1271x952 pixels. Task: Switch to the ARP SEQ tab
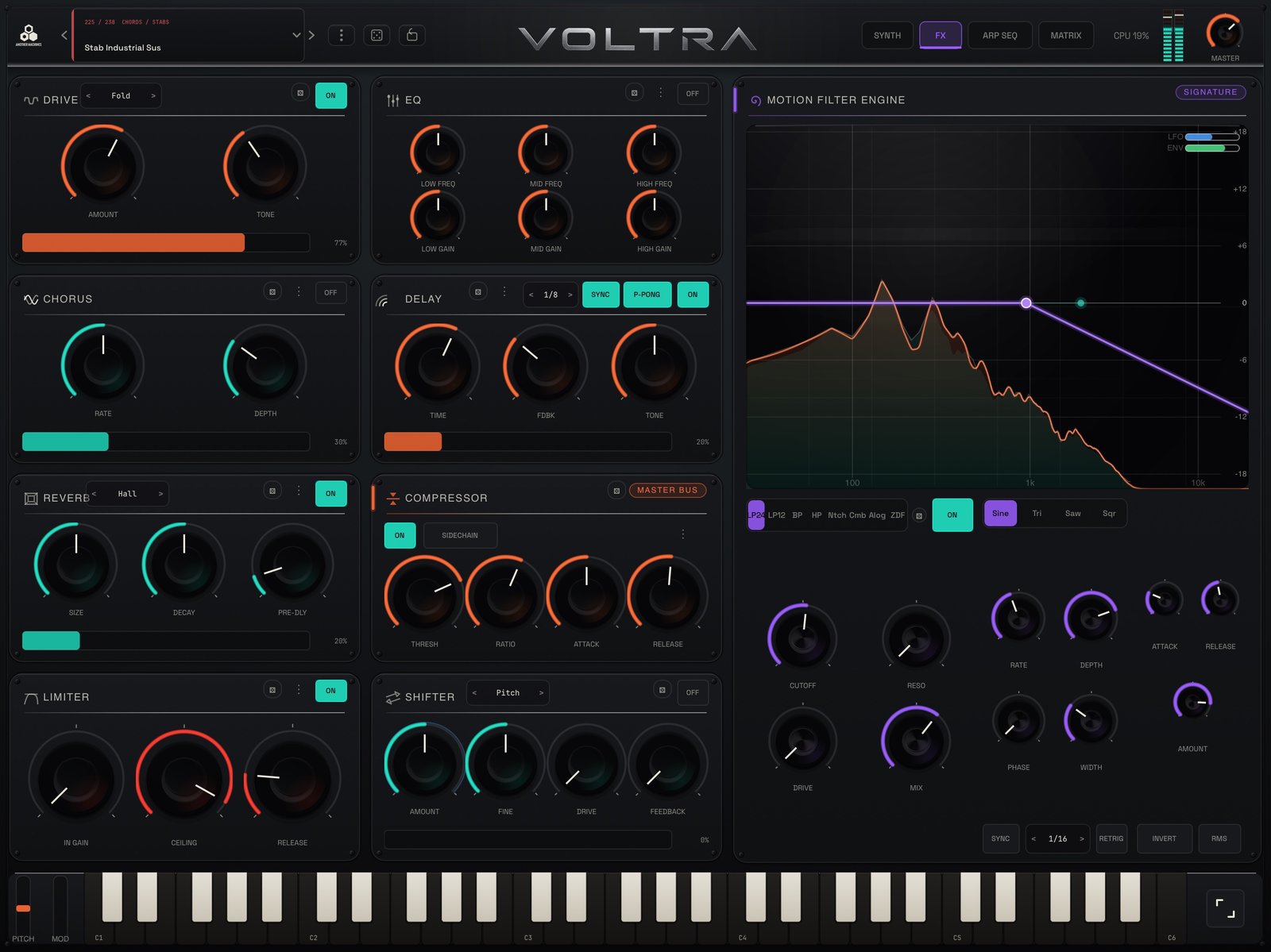coord(999,36)
